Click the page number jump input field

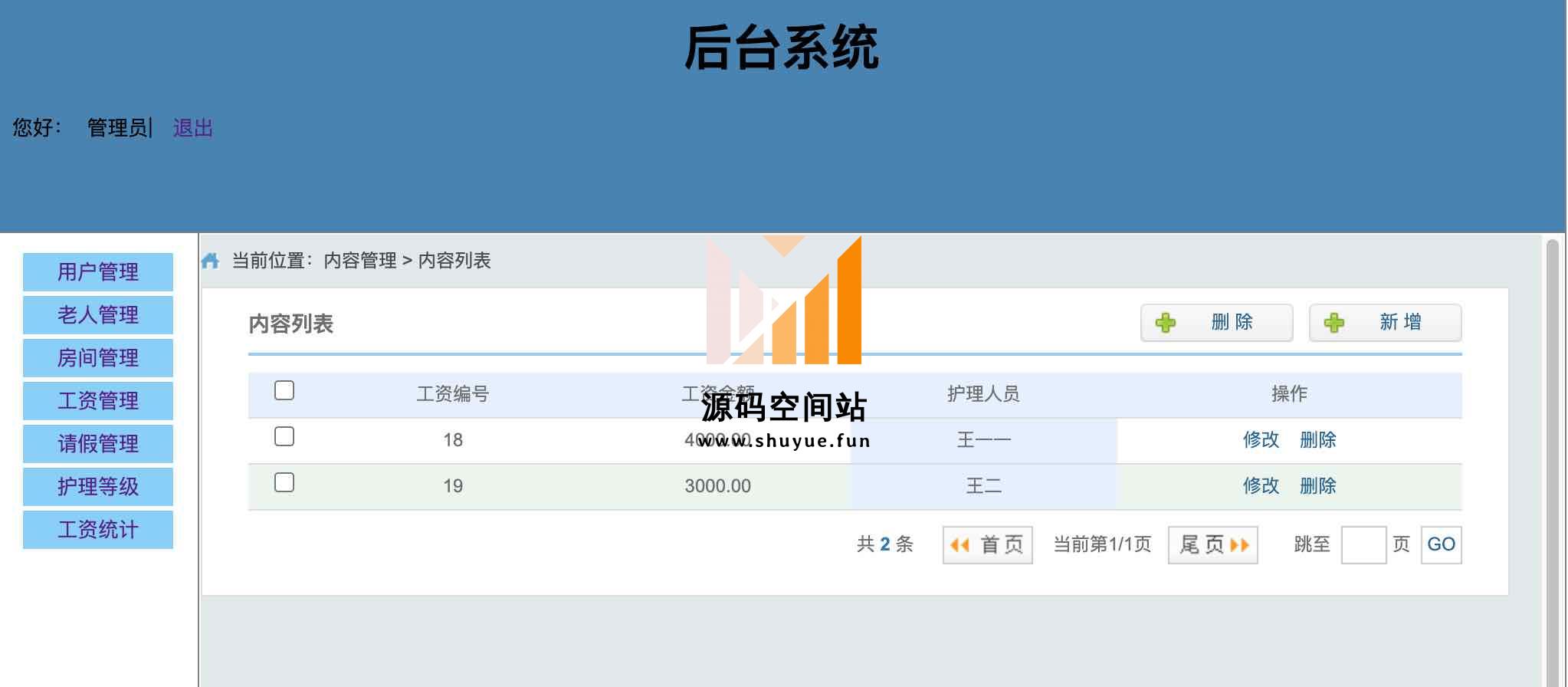pos(1363,545)
